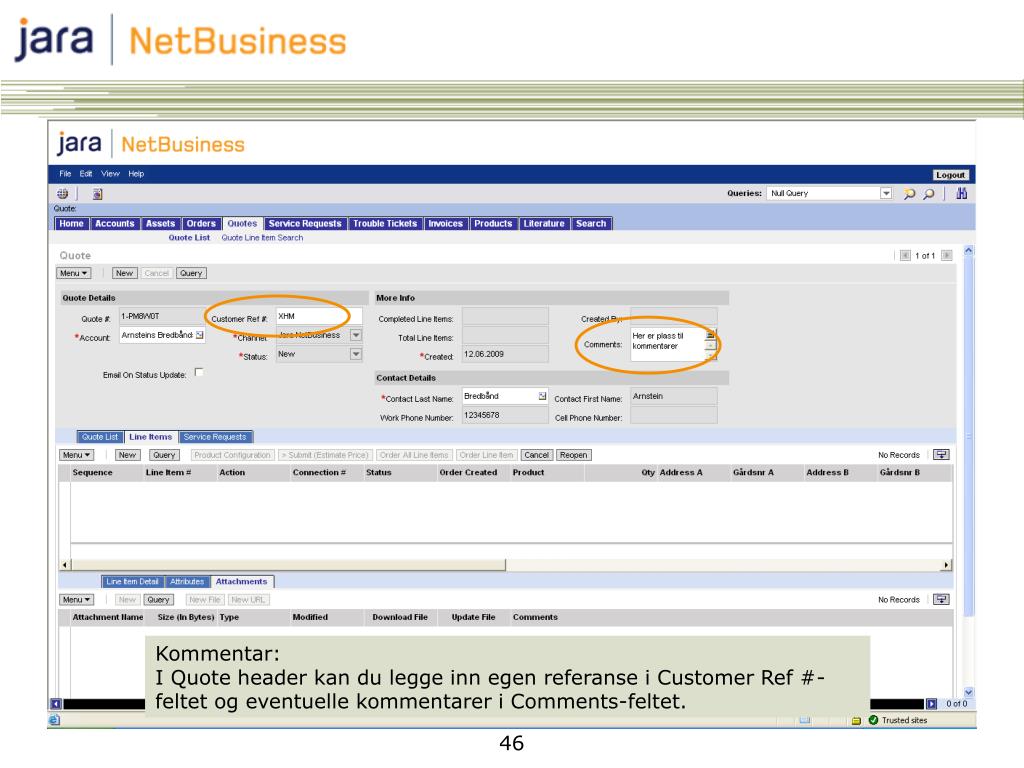Go to the Home tab

tap(71, 223)
